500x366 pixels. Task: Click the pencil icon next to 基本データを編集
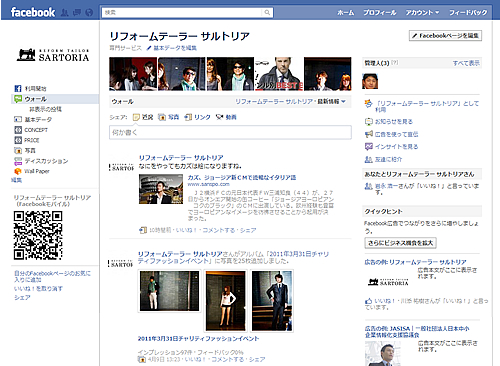click(x=149, y=48)
